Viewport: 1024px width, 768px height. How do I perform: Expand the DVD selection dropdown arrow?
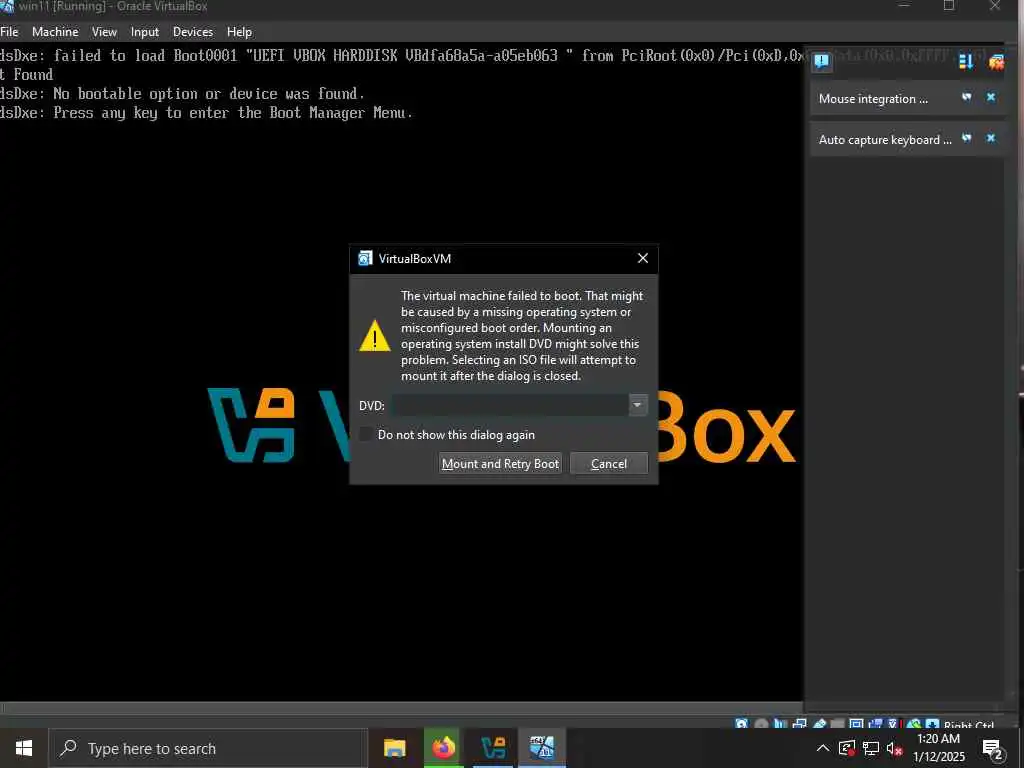pyautogui.click(x=637, y=405)
